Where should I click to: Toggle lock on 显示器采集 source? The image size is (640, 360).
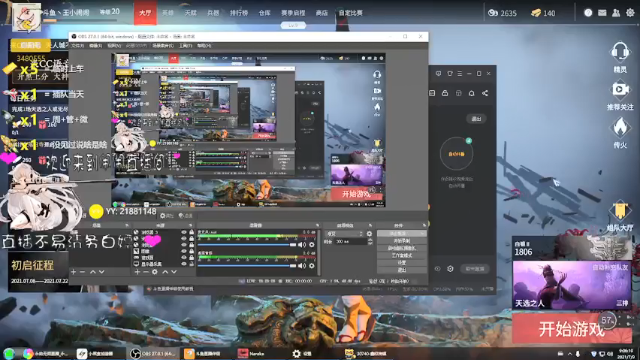tap(191, 264)
